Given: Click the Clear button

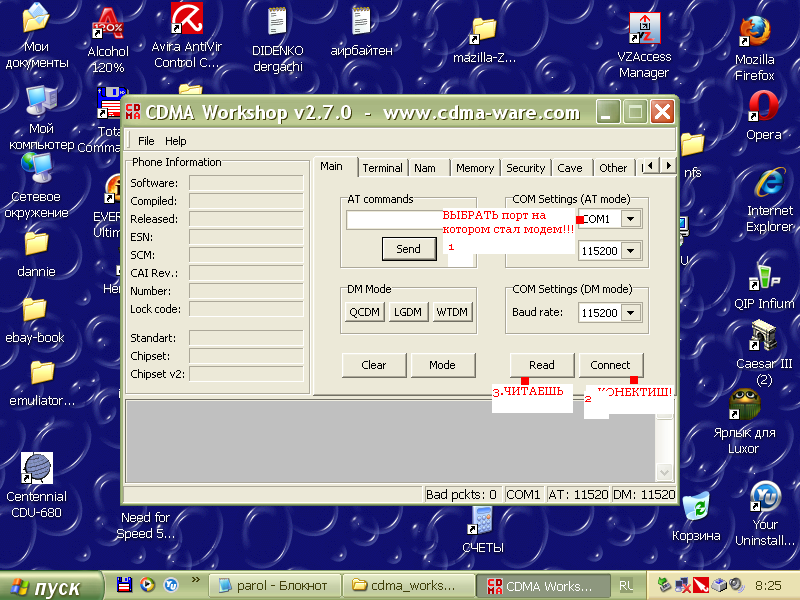Looking at the screenshot, I should (374, 365).
